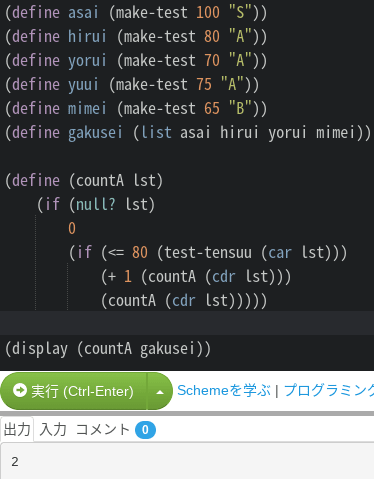Click the 0 literal in countA body
The image size is (374, 479).
pyautogui.click(x=72, y=228)
